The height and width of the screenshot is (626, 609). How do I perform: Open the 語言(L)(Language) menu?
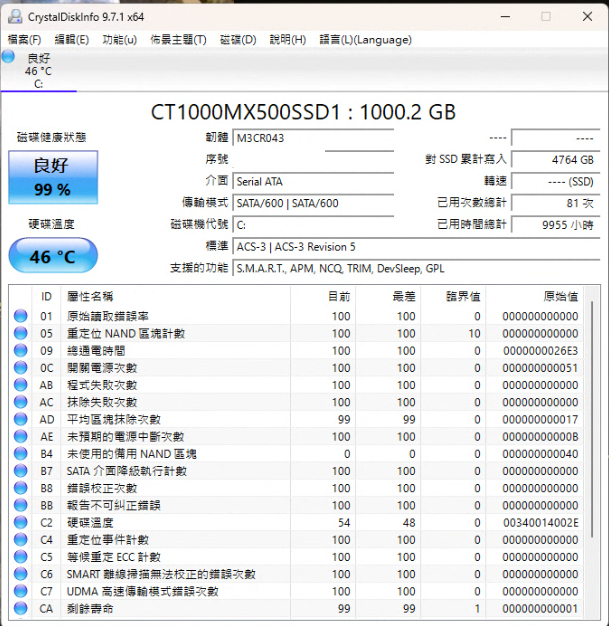coord(365,40)
